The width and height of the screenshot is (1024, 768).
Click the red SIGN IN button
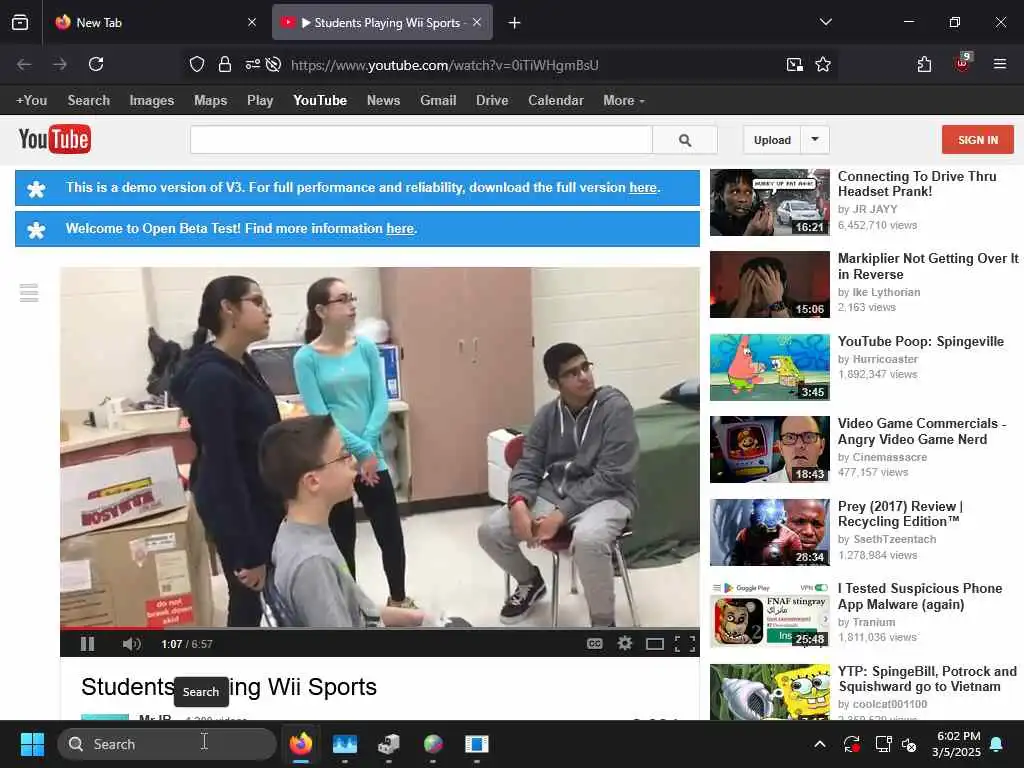(978, 140)
